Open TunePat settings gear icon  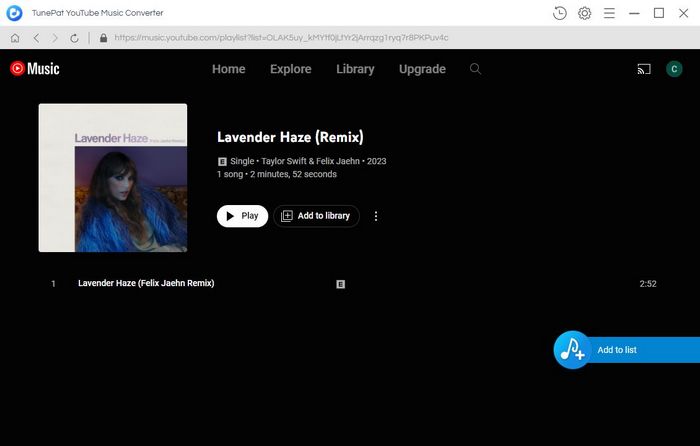coord(584,13)
